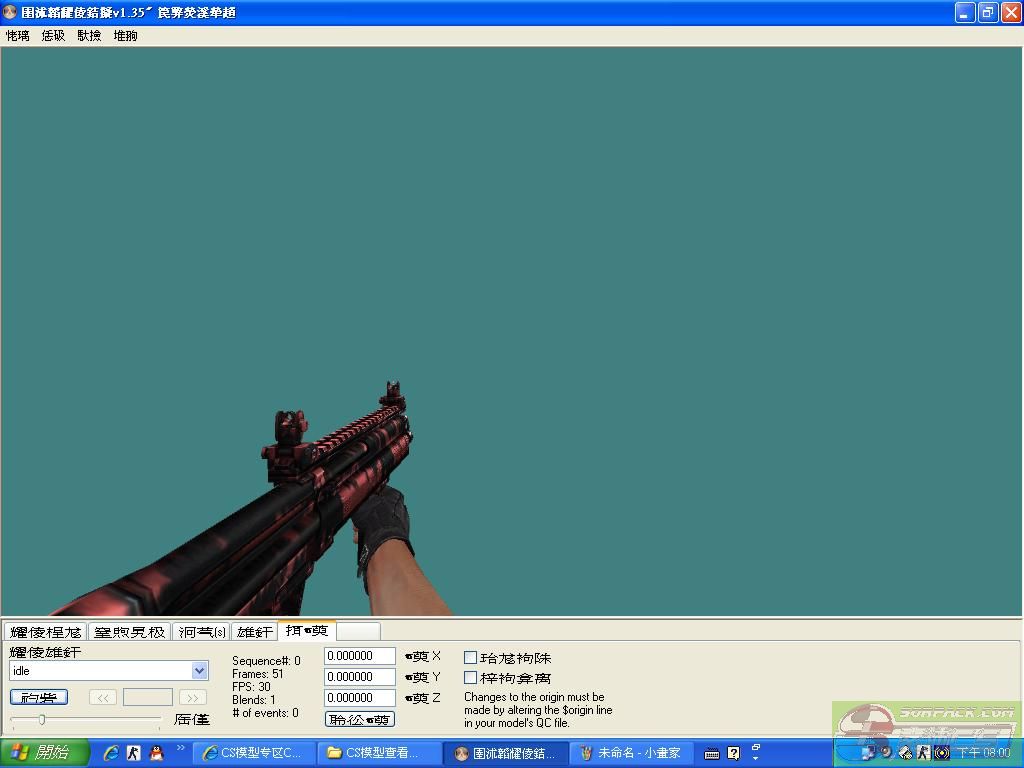Expand hidden quick launch items chevron
The height and width of the screenshot is (768, 1024).
(x=181, y=748)
